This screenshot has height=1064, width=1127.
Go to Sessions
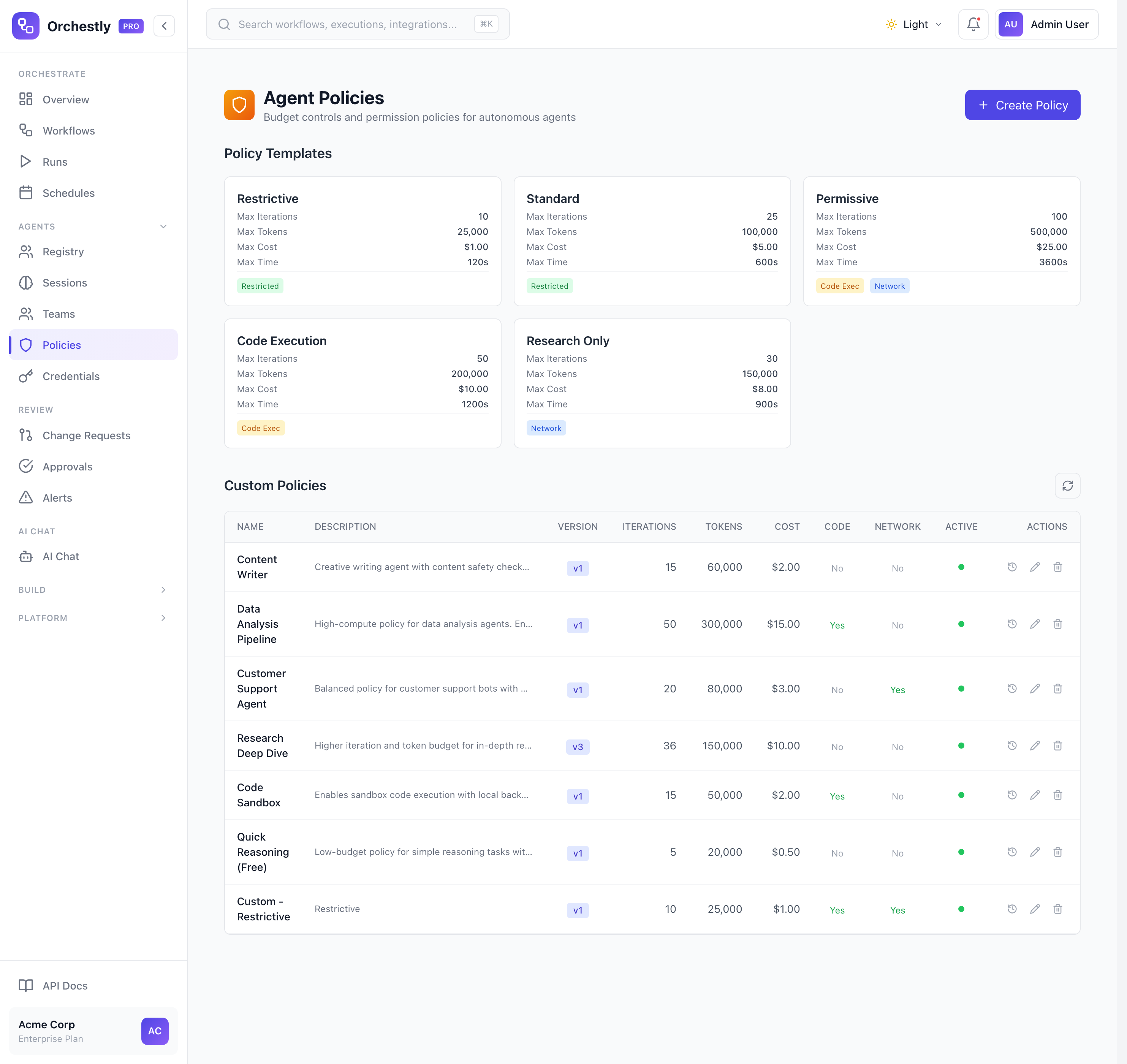tap(93, 282)
